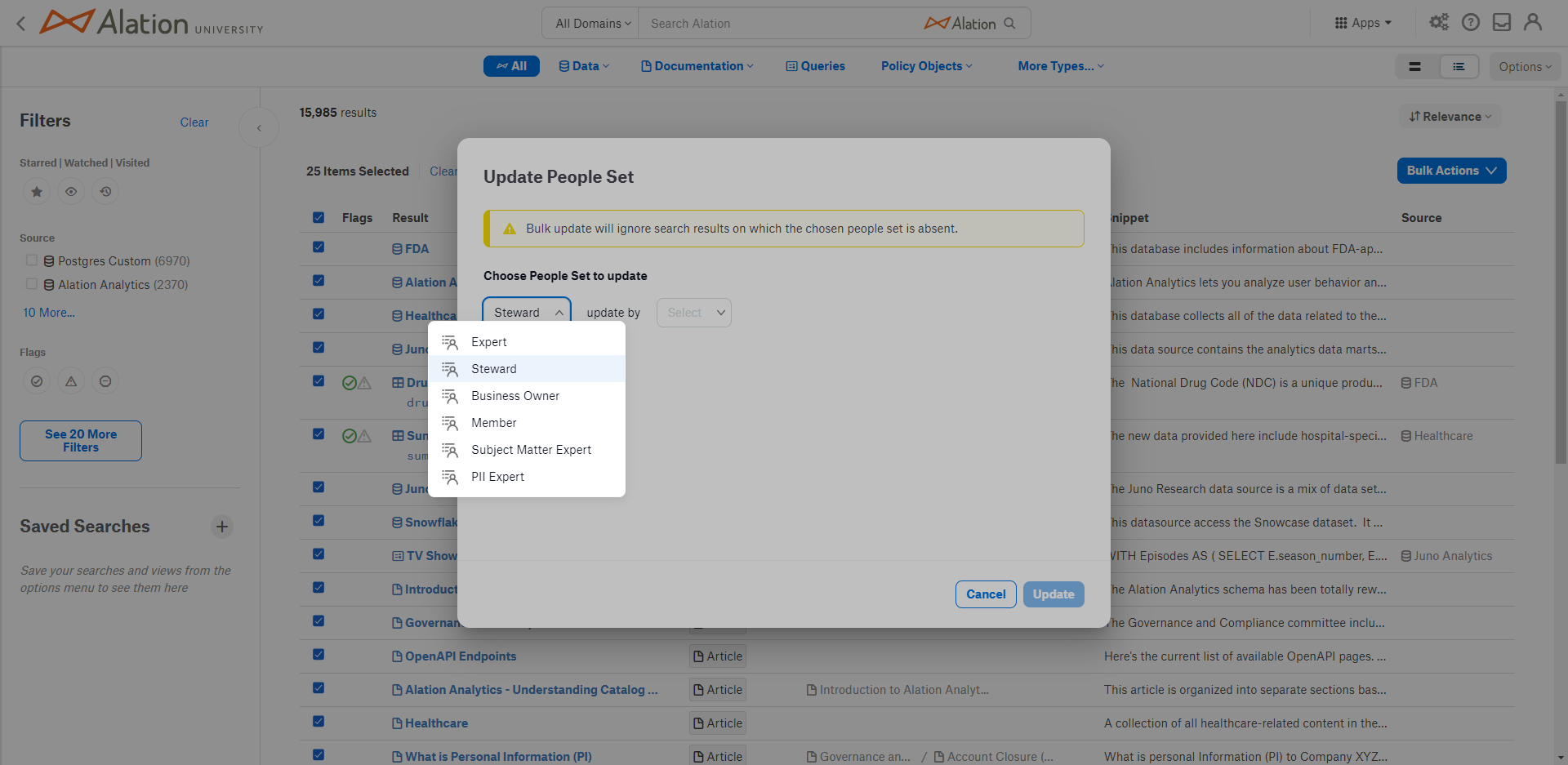Click the Search Alation input field
The width and height of the screenshot is (1568, 765).
coord(780,24)
